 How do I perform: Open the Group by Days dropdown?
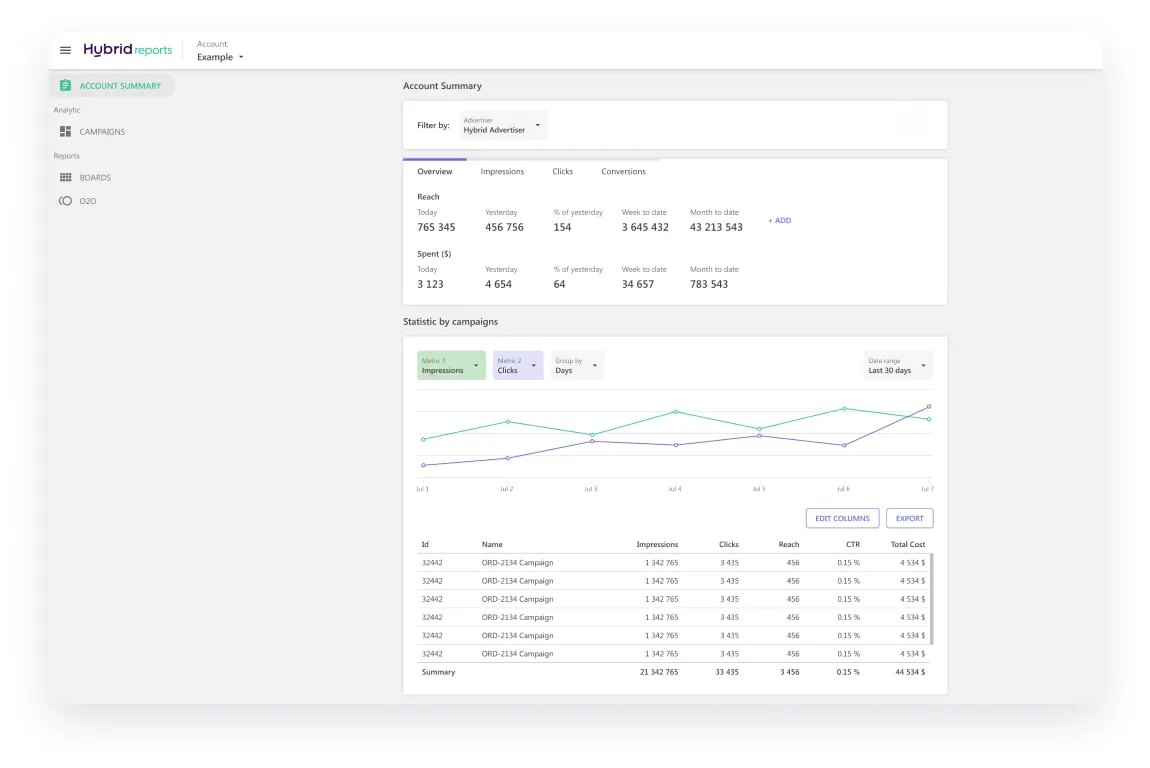[x=576, y=365]
